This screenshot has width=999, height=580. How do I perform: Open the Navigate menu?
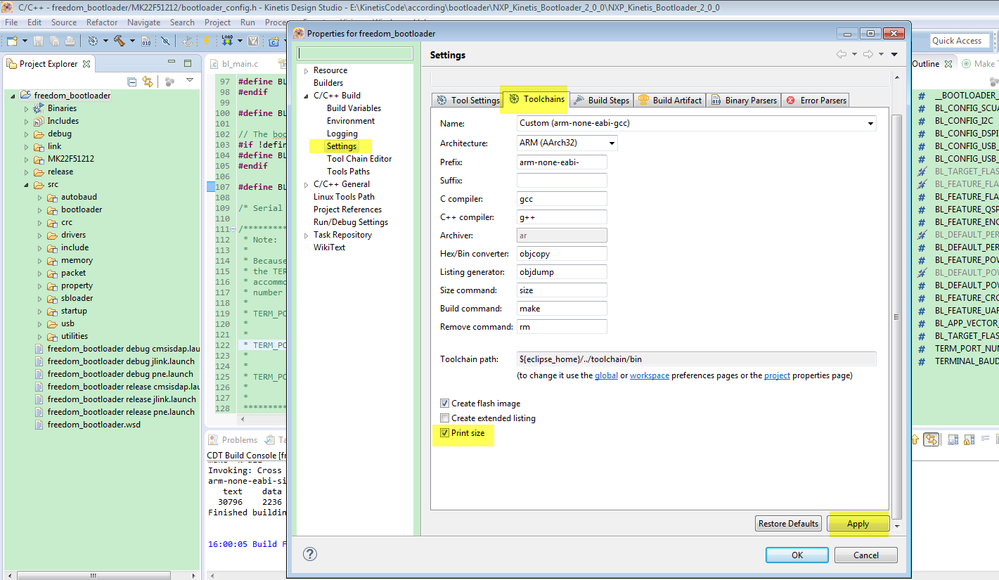pyautogui.click(x=143, y=22)
